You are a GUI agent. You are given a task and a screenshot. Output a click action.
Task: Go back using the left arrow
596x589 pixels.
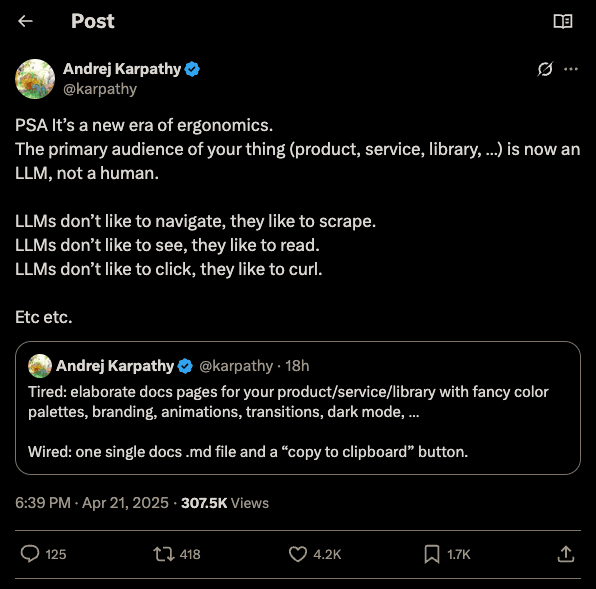tap(25, 21)
